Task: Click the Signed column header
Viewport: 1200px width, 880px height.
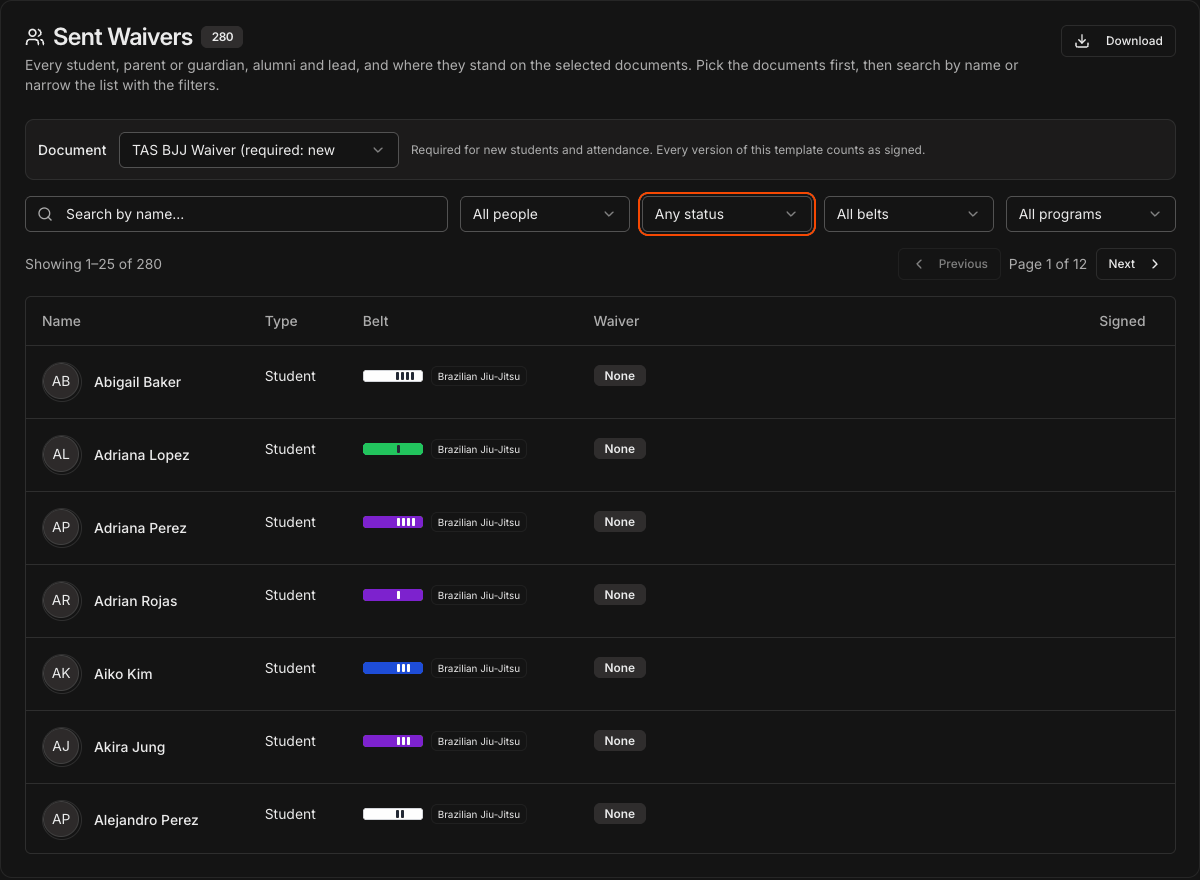Action: 1122,321
